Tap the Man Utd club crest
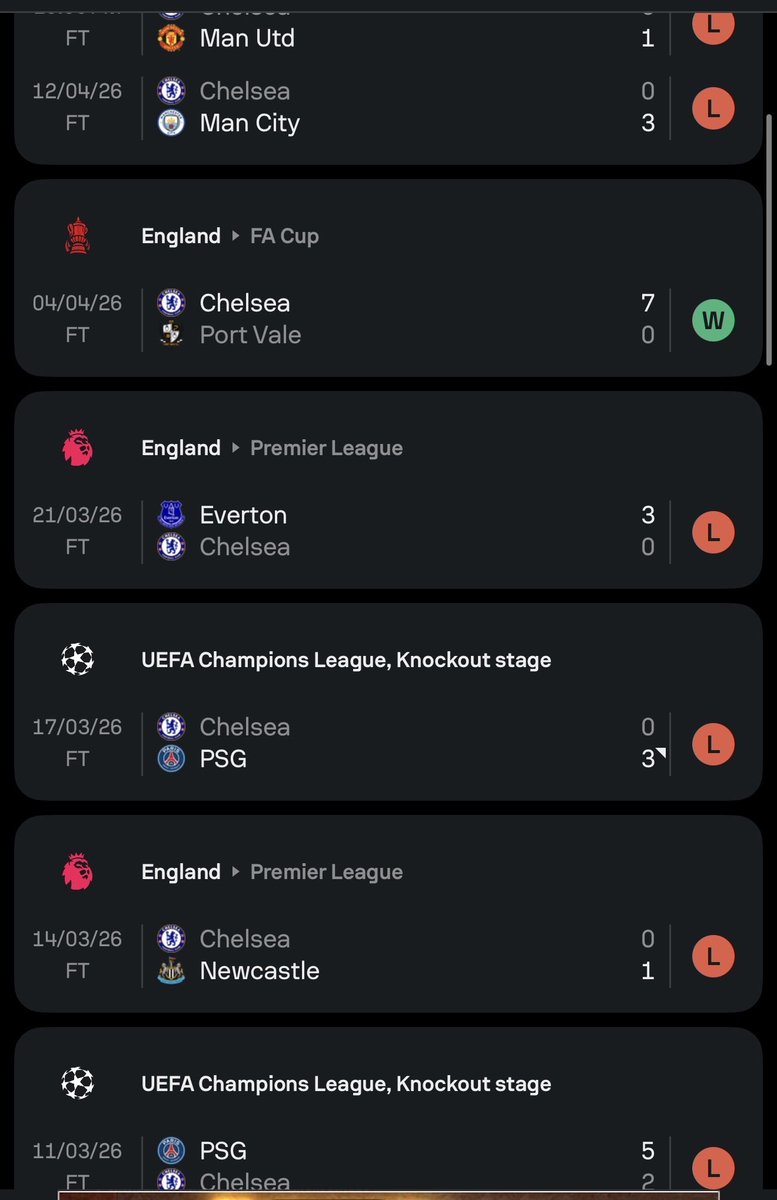This screenshot has width=777, height=1200. coord(171,39)
